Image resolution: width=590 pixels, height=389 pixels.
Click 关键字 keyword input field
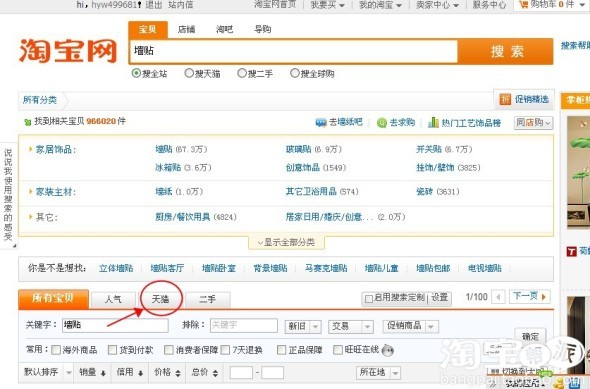coord(115,325)
